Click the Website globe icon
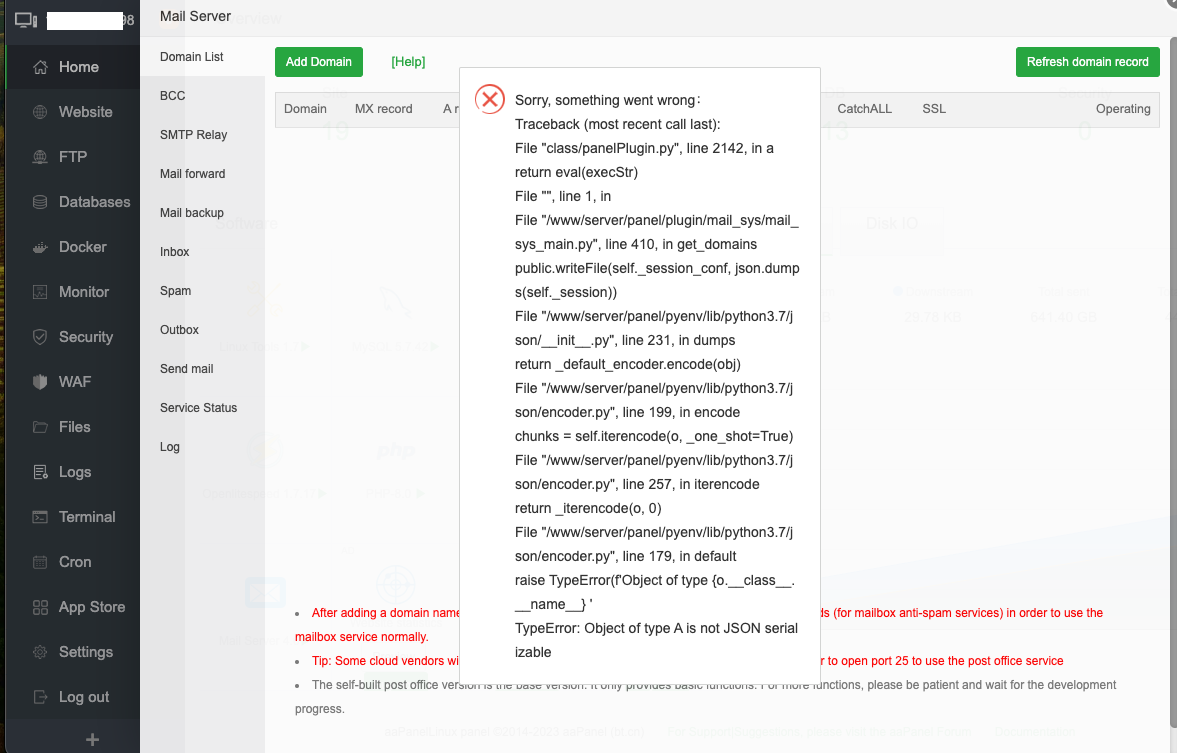The height and width of the screenshot is (753, 1177). point(40,112)
